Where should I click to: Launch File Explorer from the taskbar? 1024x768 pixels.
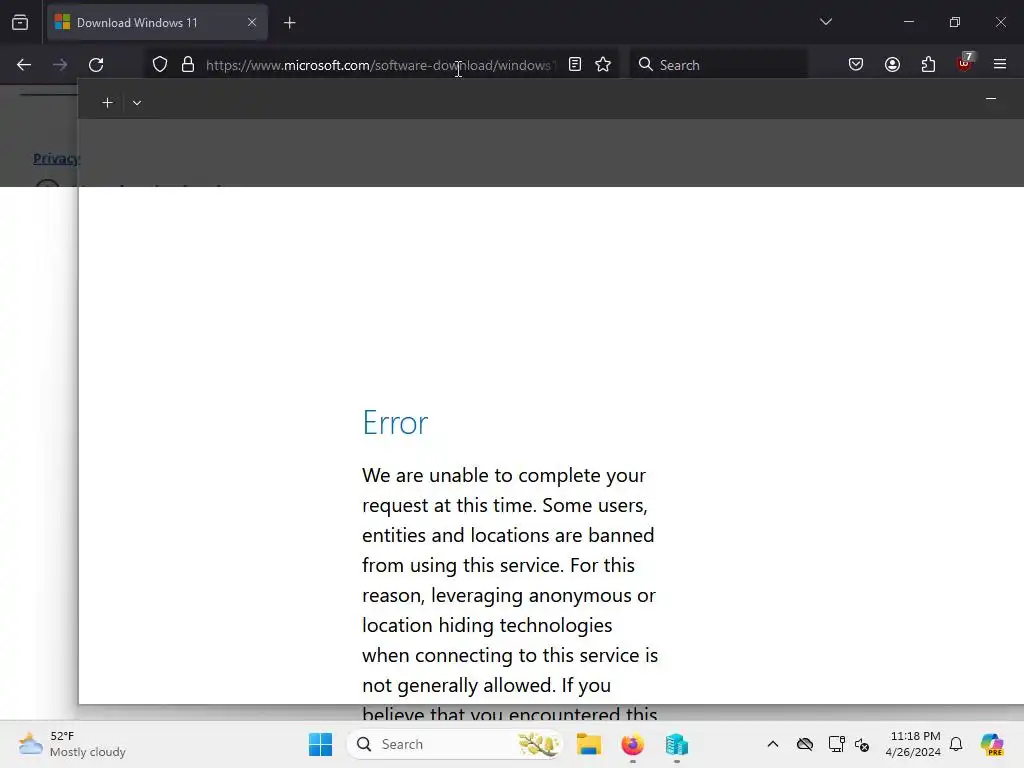pyautogui.click(x=588, y=744)
